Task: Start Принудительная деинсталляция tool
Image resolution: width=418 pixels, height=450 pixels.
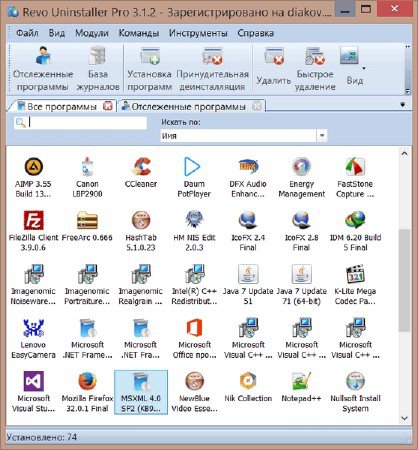Action: pyautogui.click(x=212, y=69)
